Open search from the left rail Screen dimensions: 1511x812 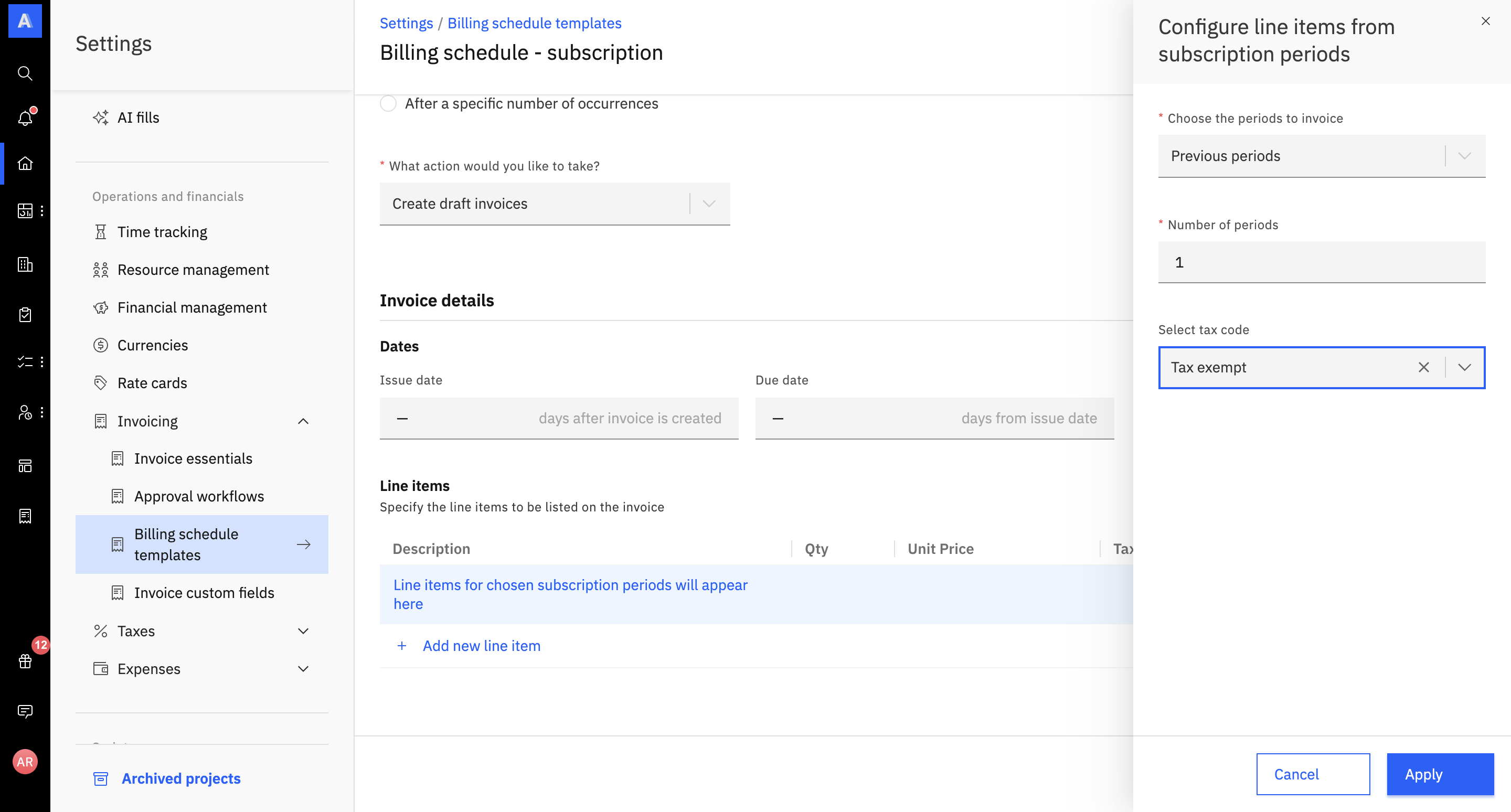25,73
